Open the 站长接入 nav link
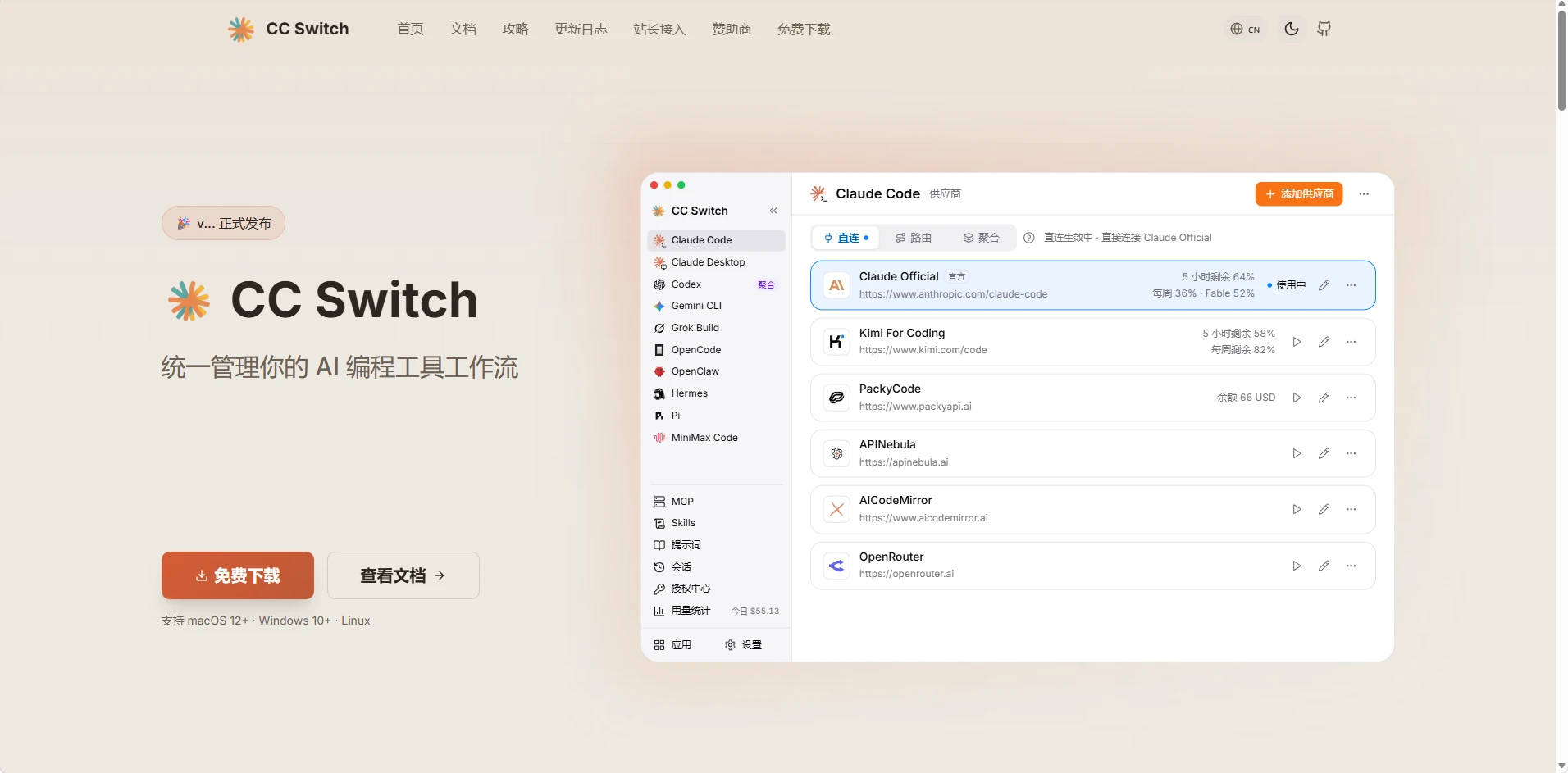Screen dimensions: 1568x773 pos(659,29)
